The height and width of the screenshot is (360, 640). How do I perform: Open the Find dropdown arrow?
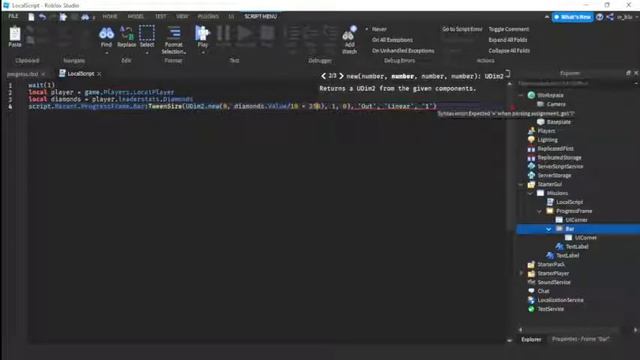[x=107, y=53]
